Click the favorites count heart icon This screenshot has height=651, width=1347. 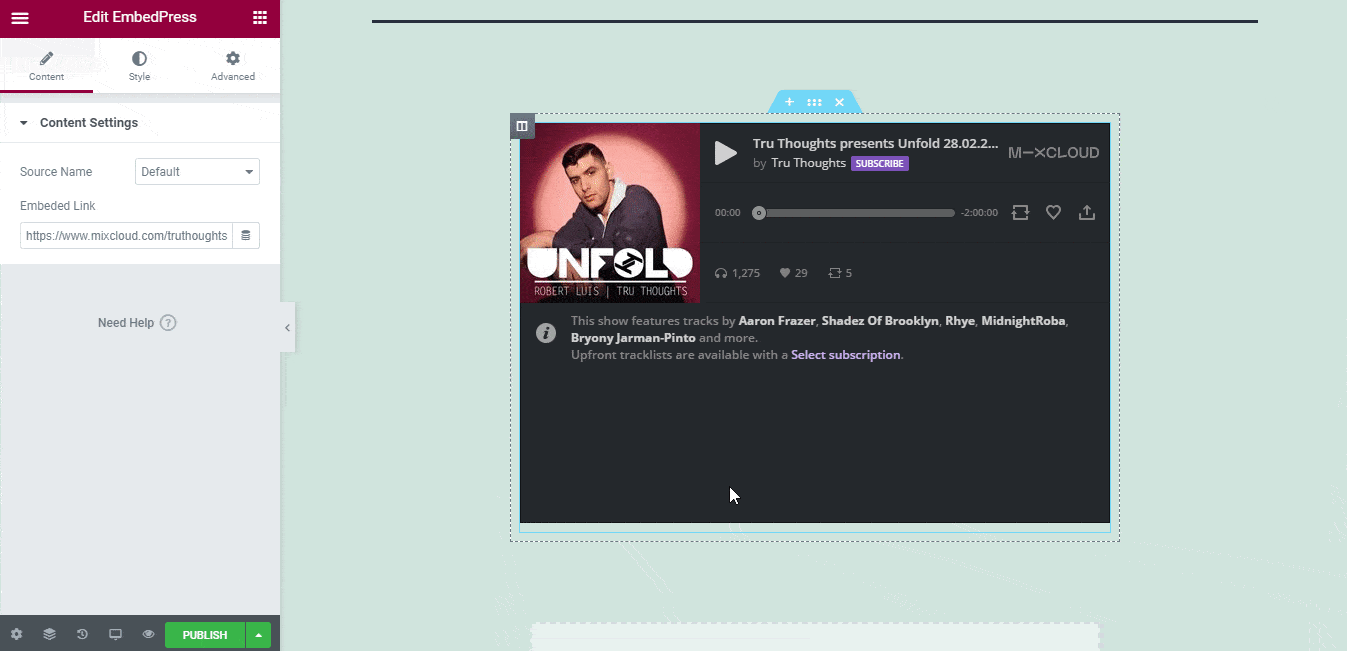pyautogui.click(x=785, y=273)
